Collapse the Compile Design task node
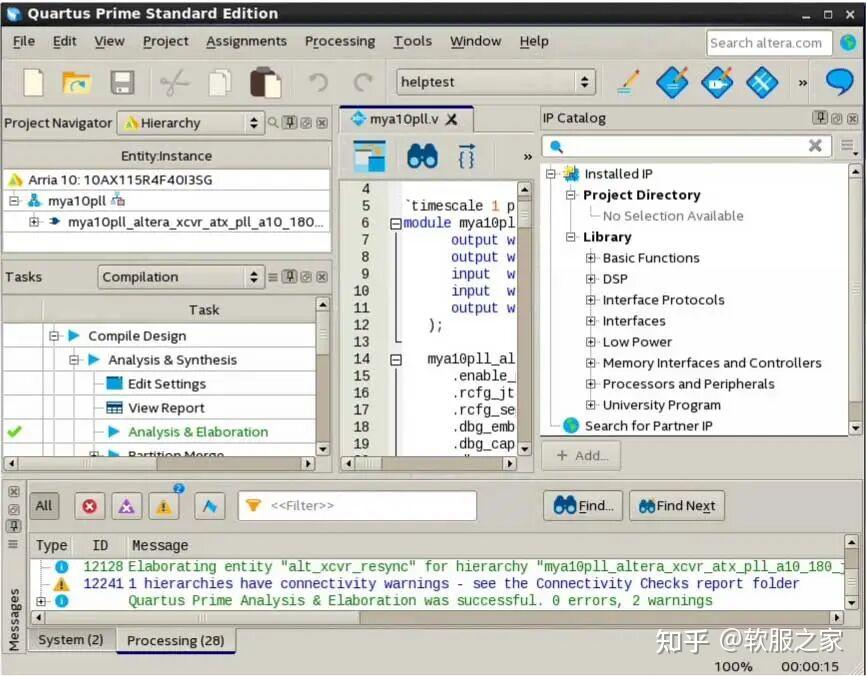866x676 pixels. (54, 336)
